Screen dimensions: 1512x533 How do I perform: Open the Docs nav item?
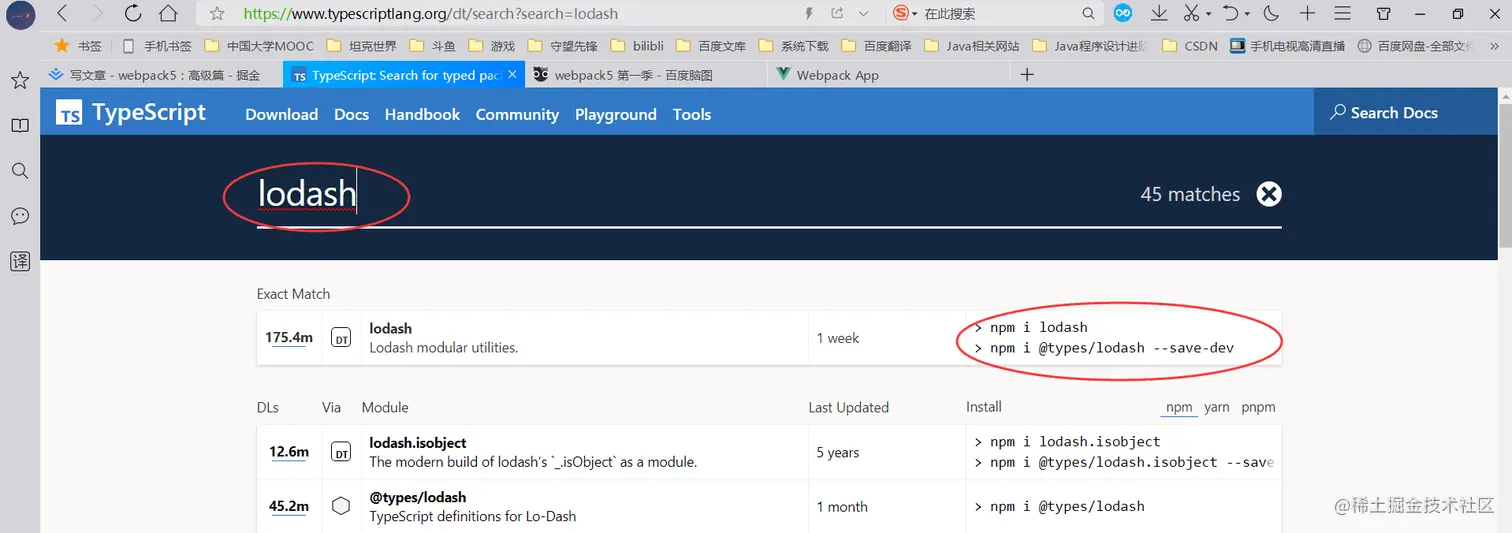[x=352, y=114]
